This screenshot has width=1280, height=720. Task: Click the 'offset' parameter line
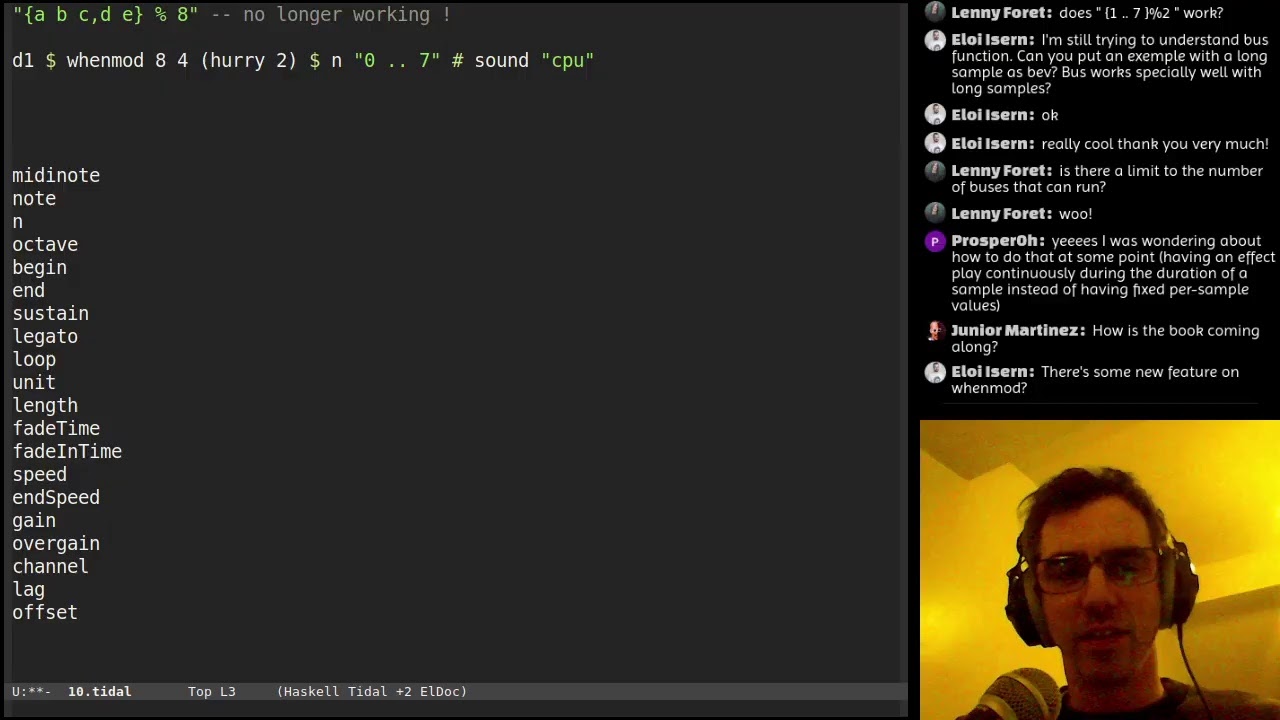point(45,613)
